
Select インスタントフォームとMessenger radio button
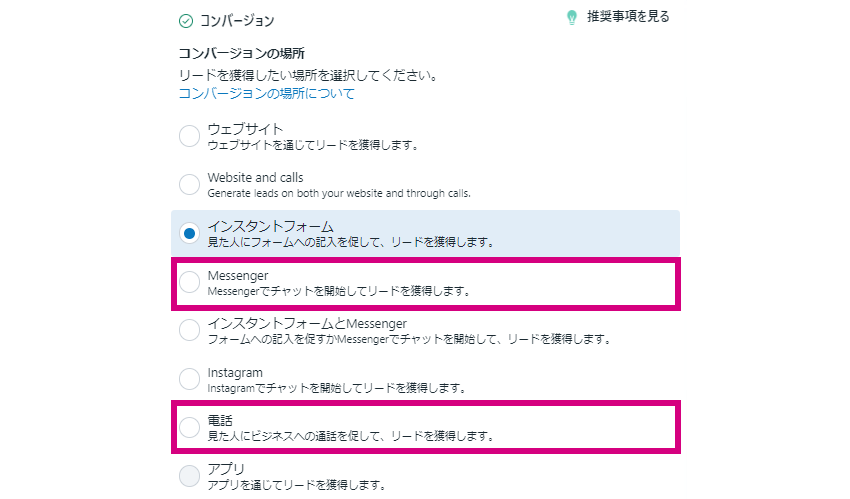click(189, 330)
